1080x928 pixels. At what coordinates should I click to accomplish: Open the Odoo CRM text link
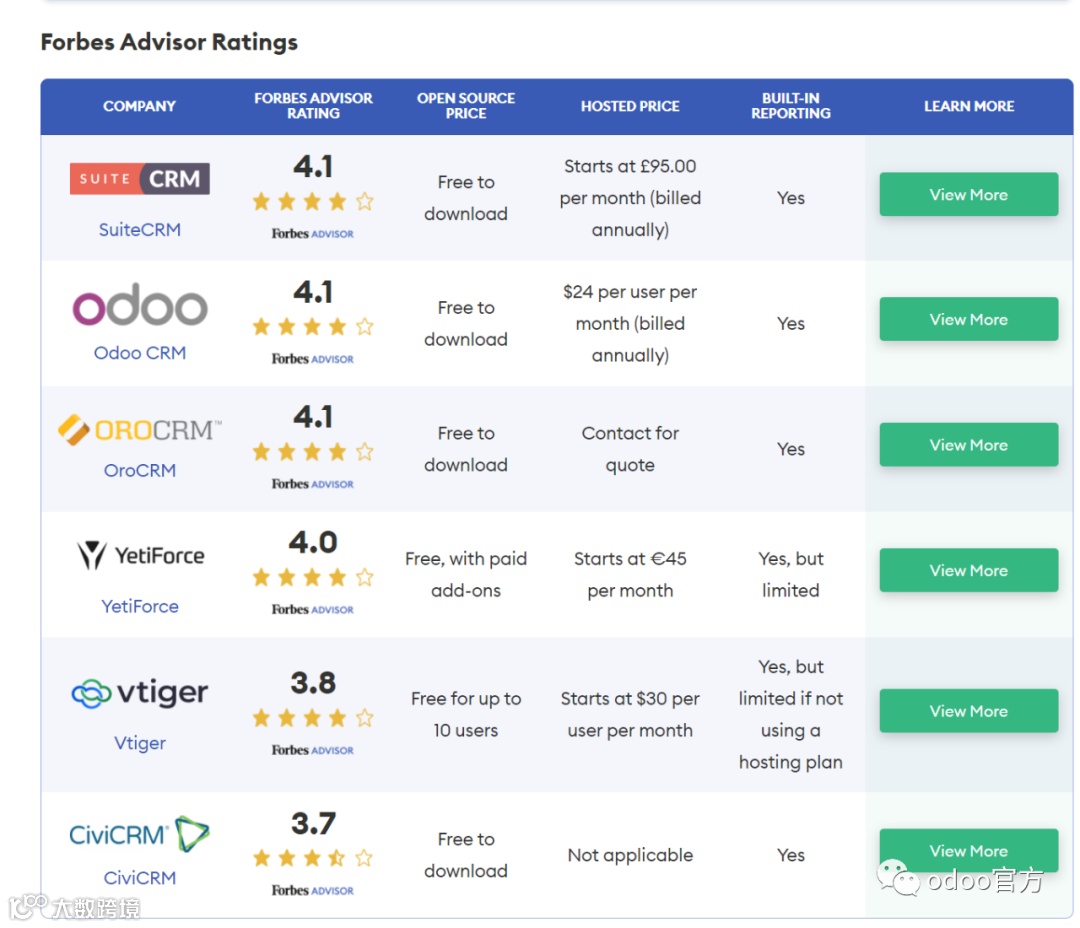139,353
